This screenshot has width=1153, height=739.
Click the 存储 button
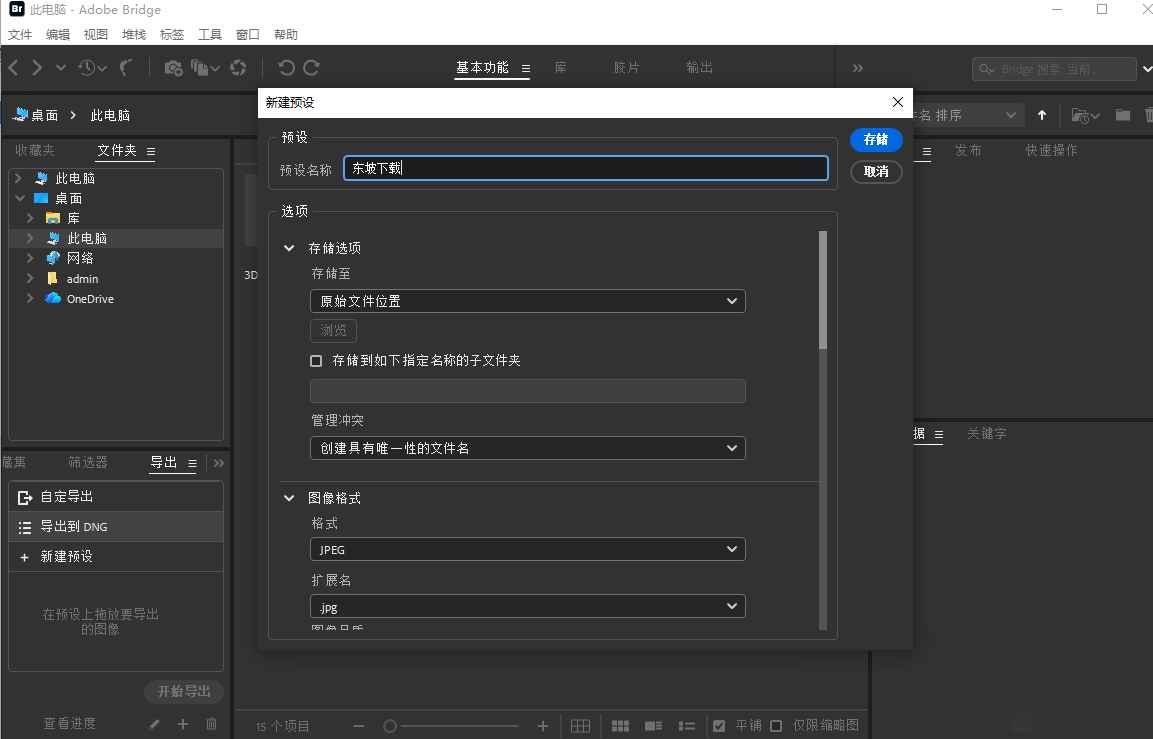click(876, 140)
